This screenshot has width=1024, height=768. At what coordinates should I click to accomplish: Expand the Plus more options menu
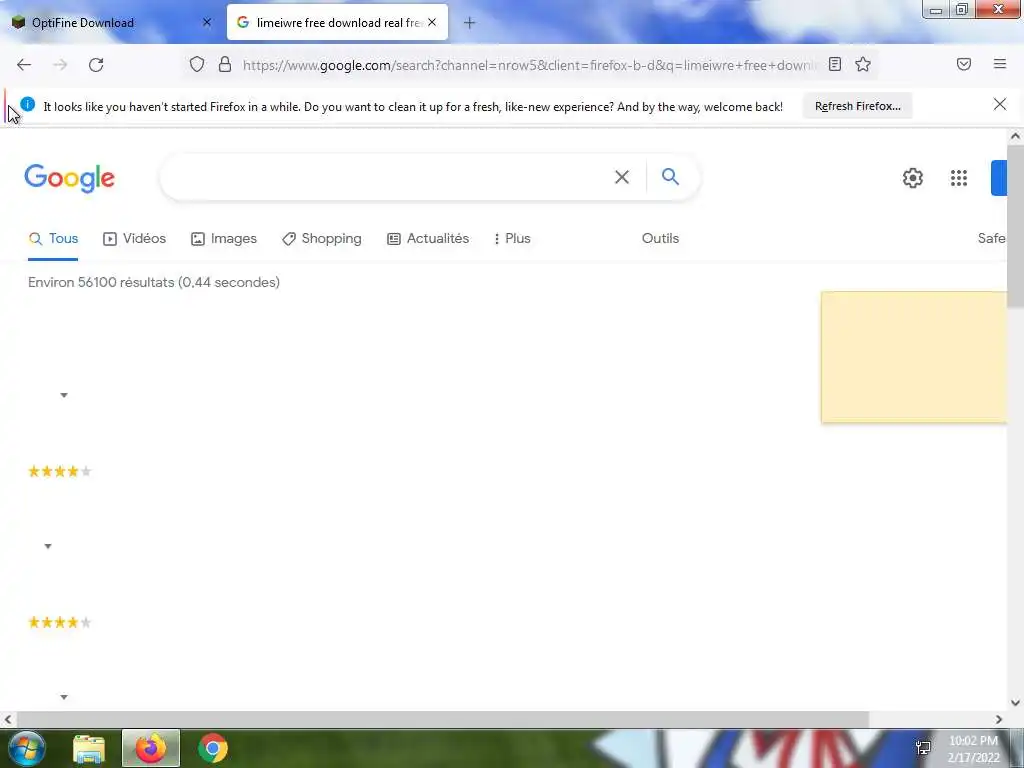tap(512, 238)
